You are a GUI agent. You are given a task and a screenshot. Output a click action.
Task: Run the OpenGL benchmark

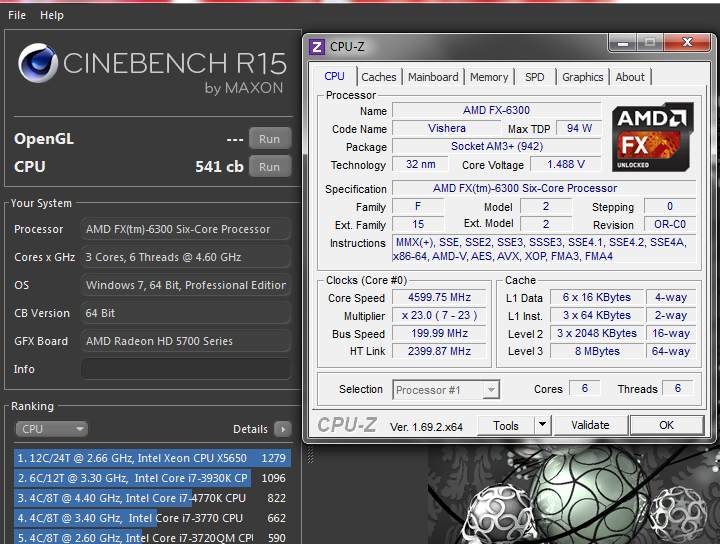pos(269,139)
